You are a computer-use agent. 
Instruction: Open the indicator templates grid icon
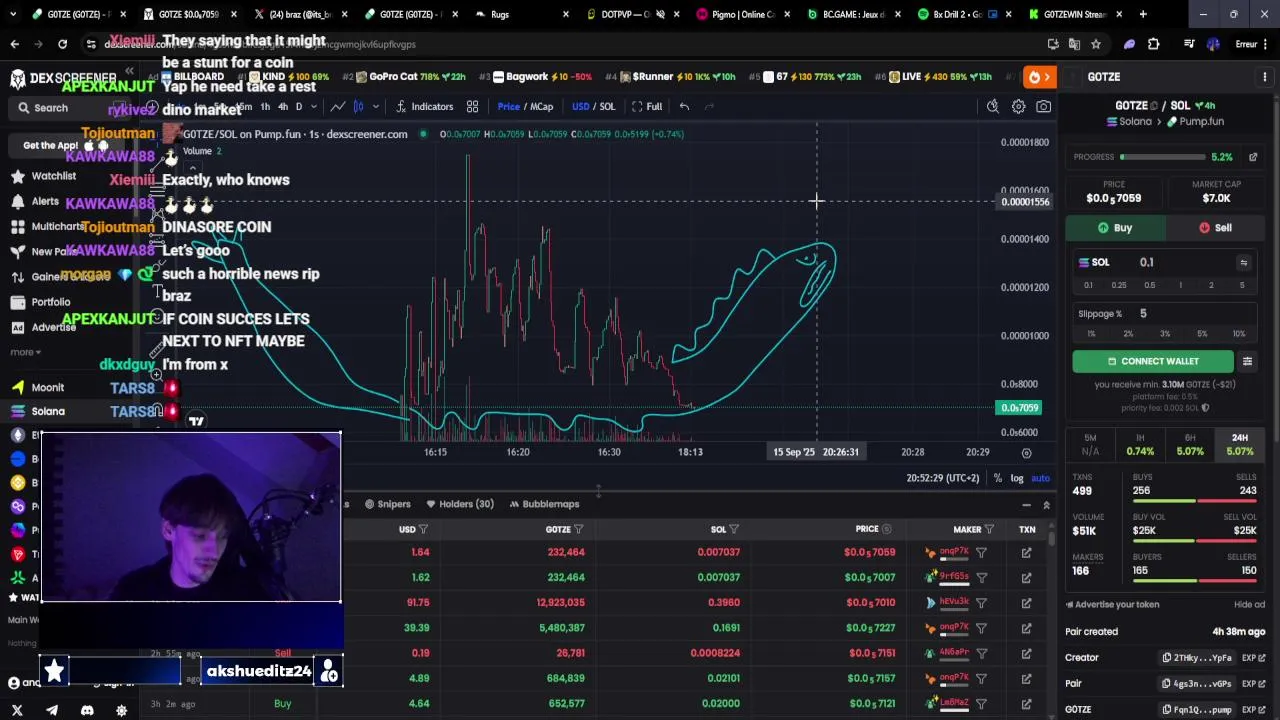472,106
